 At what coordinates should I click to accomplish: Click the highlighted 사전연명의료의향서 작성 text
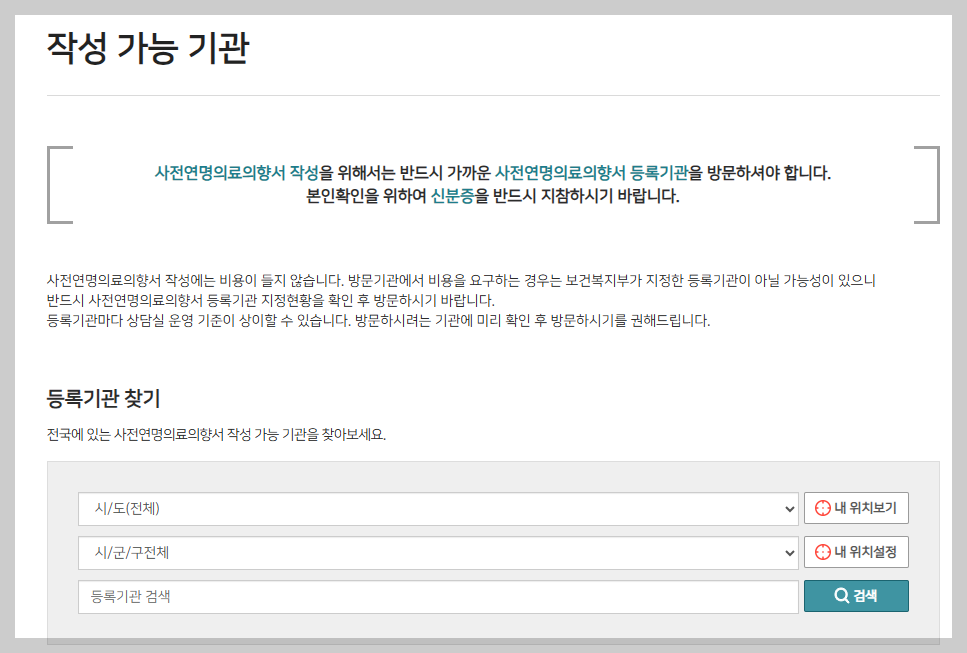(237, 173)
